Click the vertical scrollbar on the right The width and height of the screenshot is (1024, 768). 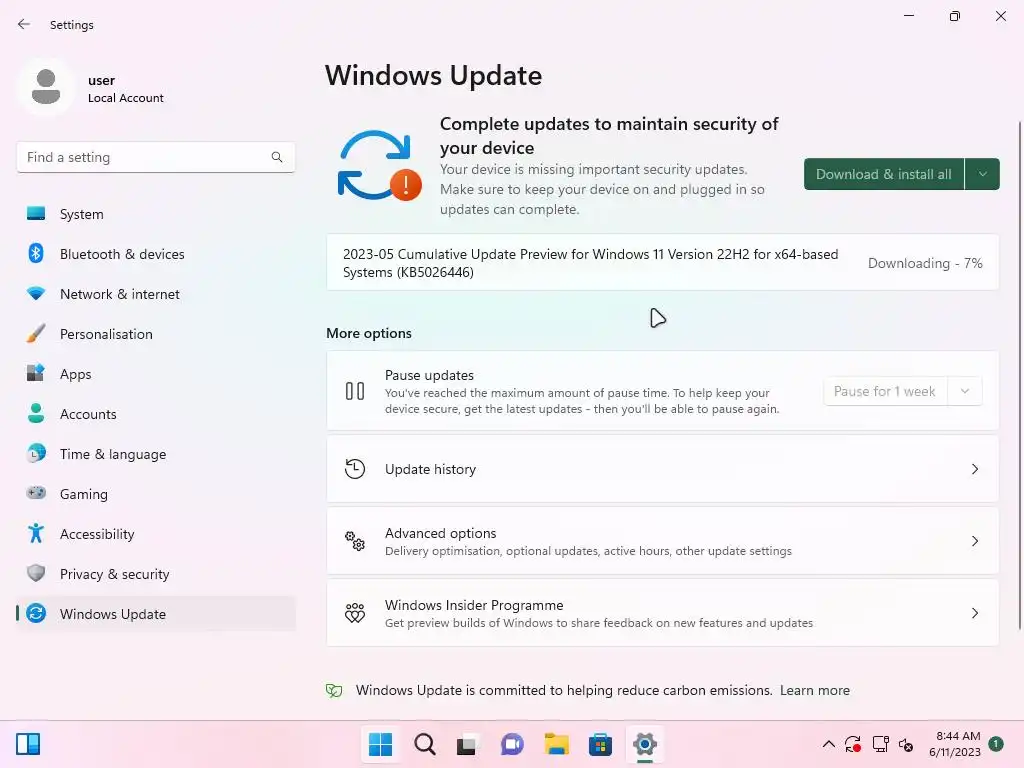(x=1019, y=376)
